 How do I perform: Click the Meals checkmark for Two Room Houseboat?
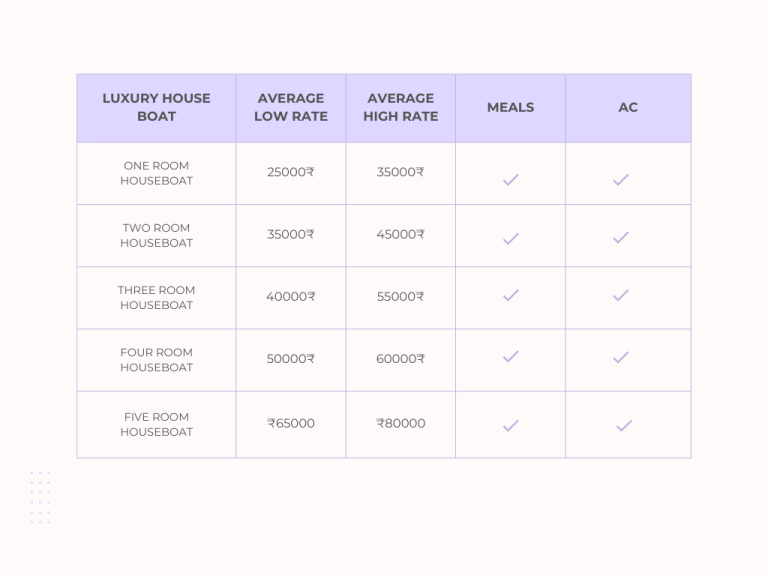coord(510,239)
